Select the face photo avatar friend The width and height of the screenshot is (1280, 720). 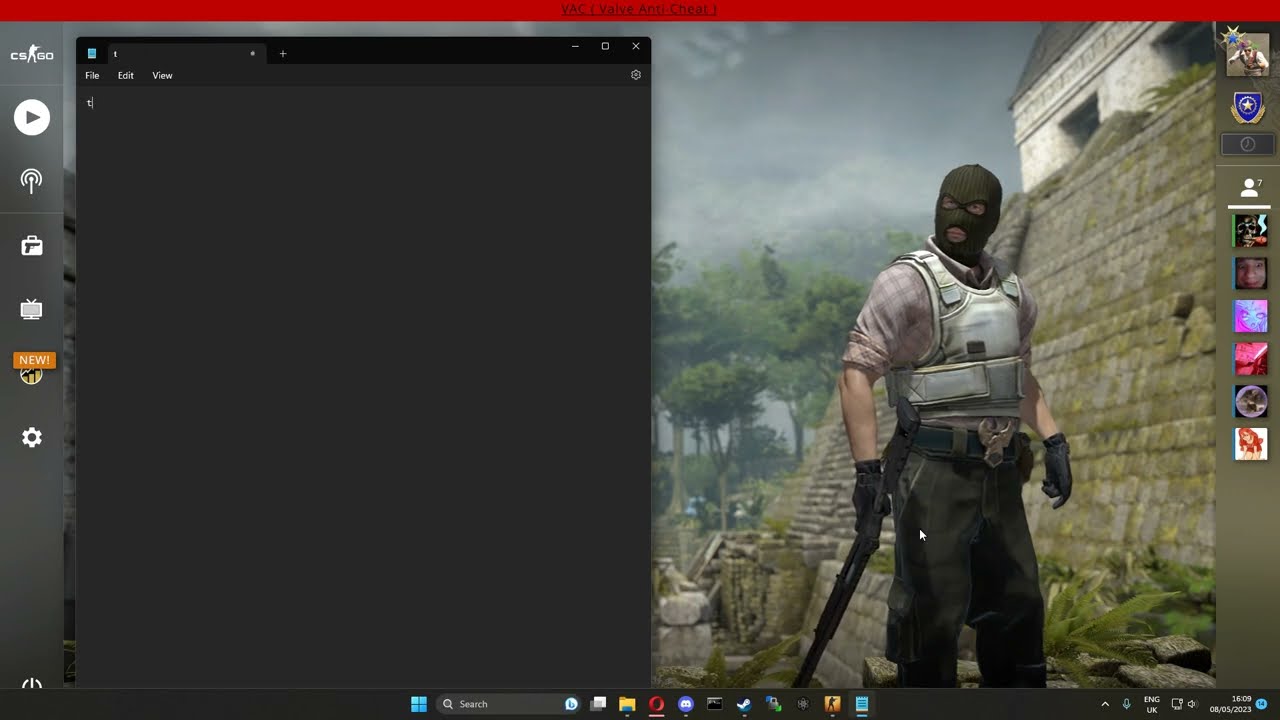coord(1251,273)
